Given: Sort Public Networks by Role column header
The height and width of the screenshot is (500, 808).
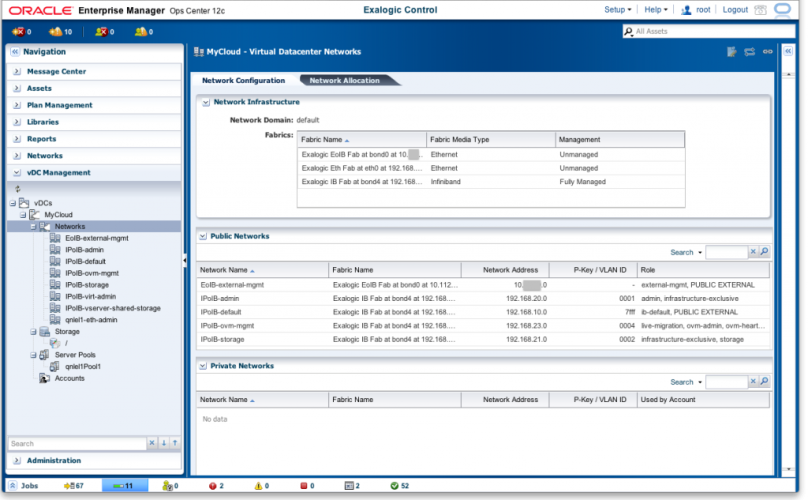Looking at the screenshot, I should coord(703,270).
